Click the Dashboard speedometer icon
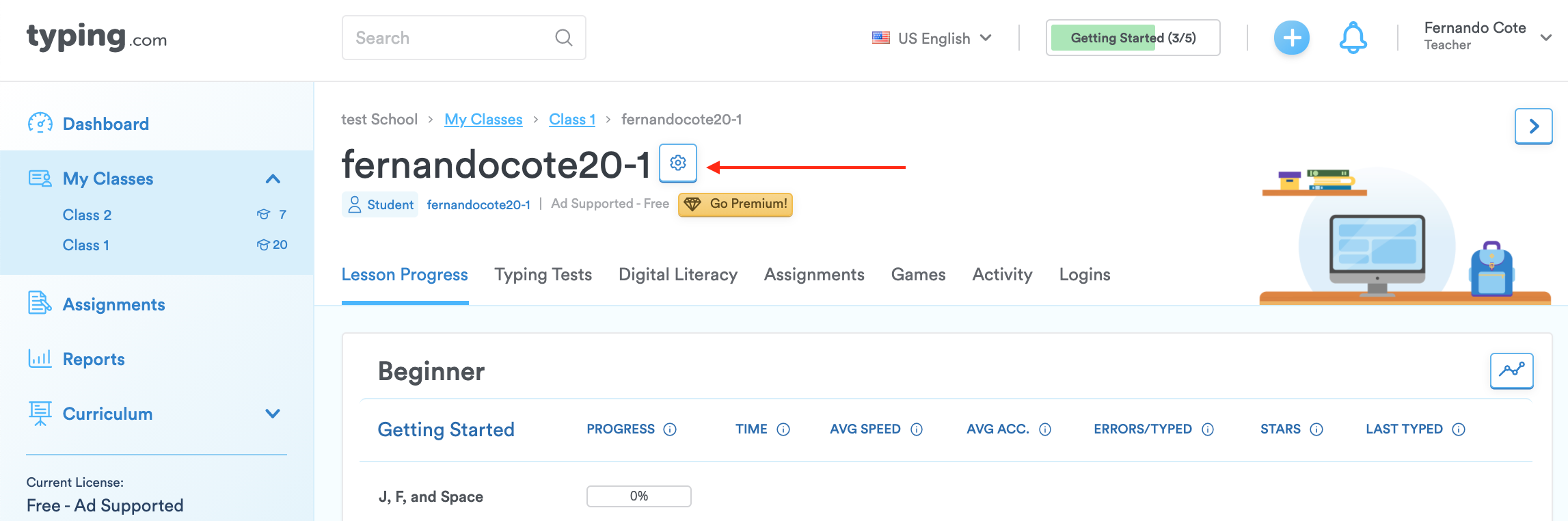Image resolution: width=1568 pixels, height=521 pixels. (41, 123)
